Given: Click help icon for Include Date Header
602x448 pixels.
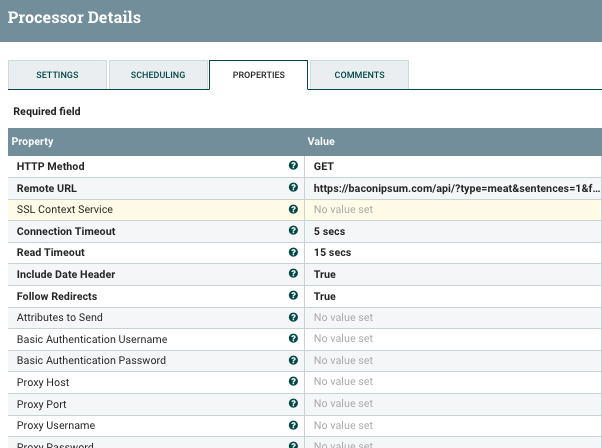Looking at the screenshot, I should pos(293,274).
